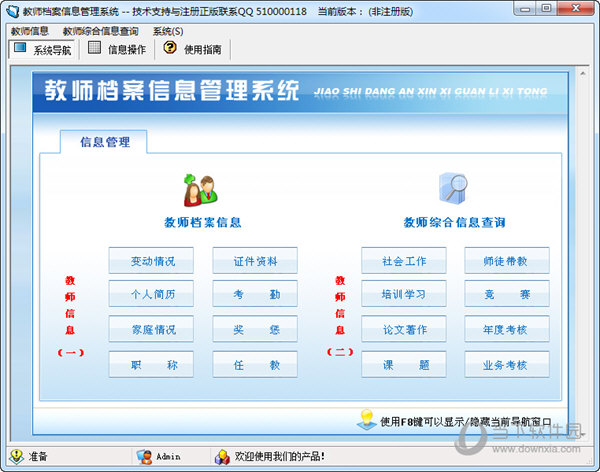Screen dimensions: 600x472
Task: Open the 师徒带教 button
Action: (507, 261)
